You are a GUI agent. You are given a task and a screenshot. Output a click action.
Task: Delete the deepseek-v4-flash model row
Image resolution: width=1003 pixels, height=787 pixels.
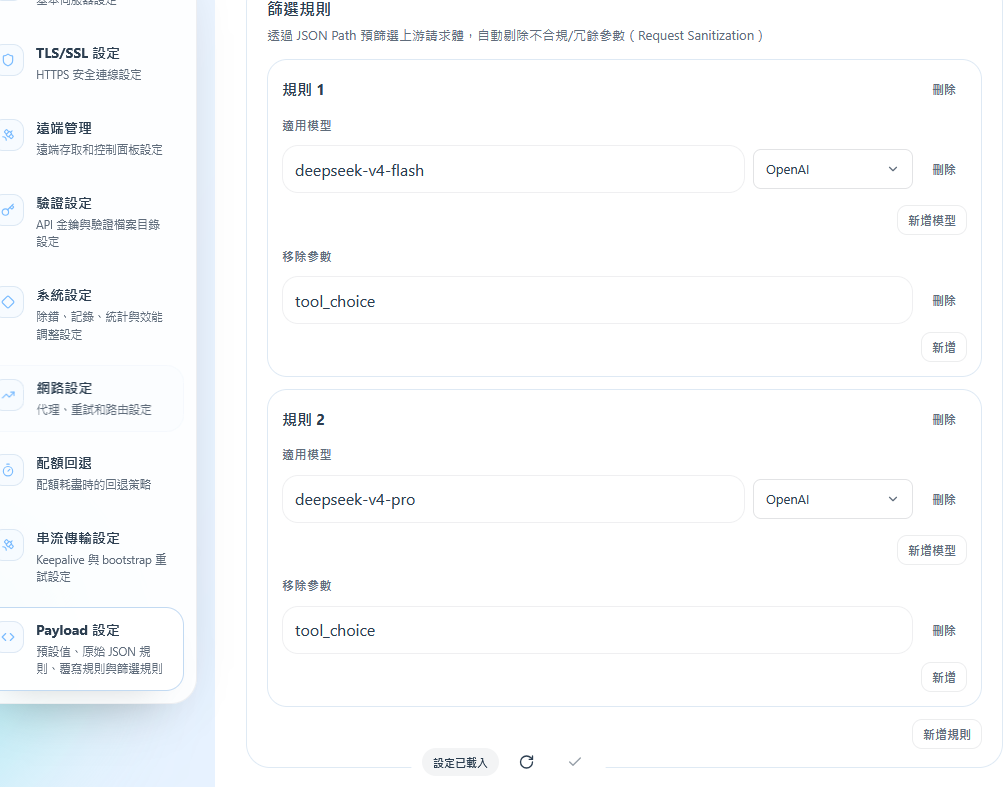(944, 170)
